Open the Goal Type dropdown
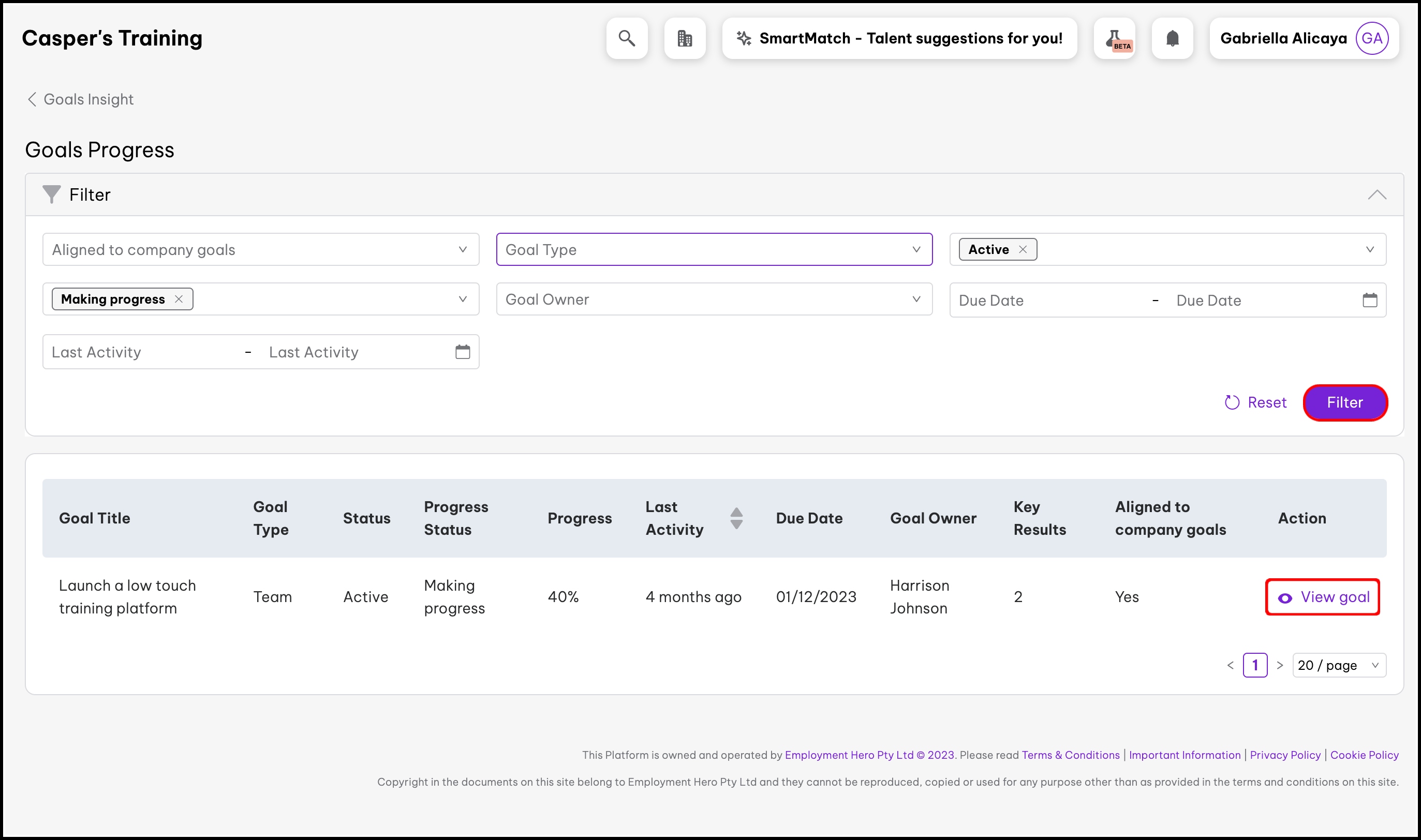This screenshot has width=1421, height=840. (714, 249)
